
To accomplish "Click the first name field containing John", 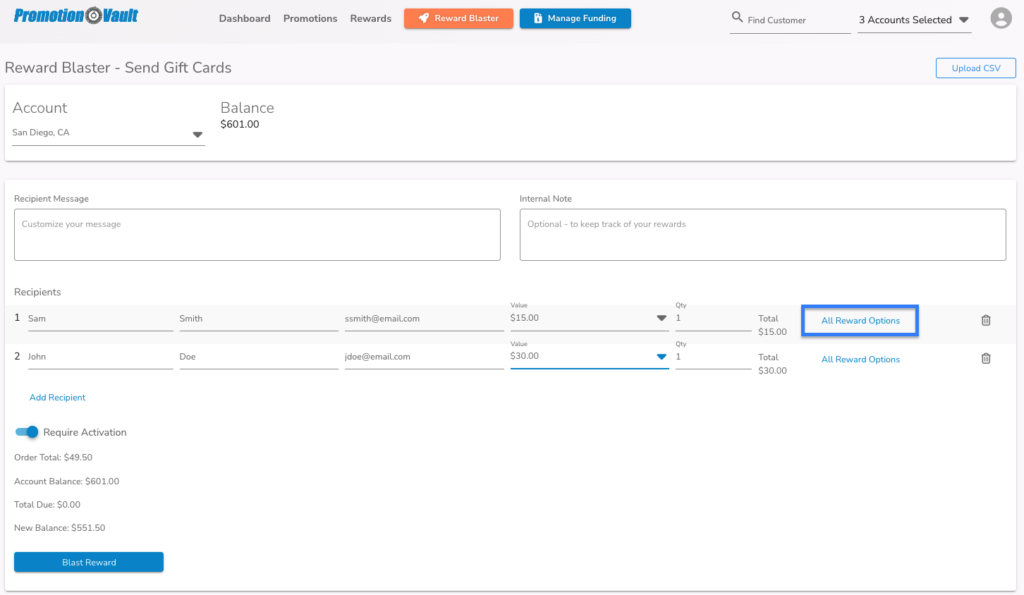I will [x=101, y=357].
